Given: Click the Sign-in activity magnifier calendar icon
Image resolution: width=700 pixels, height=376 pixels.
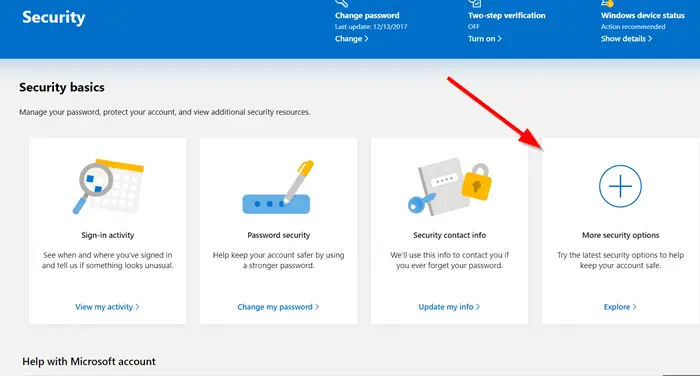Looking at the screenshot, I should [108, 186].
